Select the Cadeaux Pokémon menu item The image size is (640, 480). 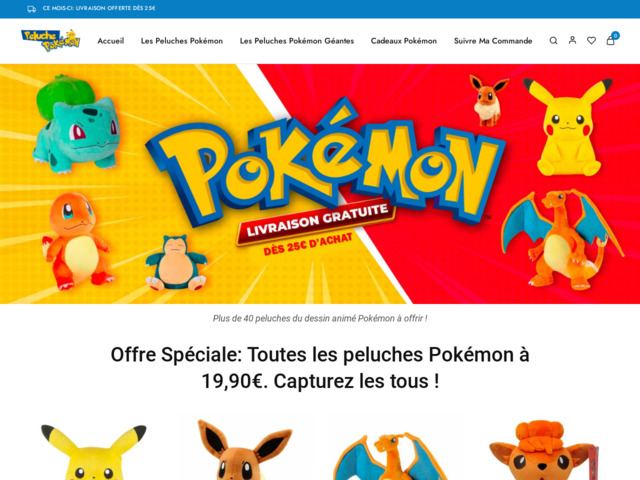pos(404,41)
